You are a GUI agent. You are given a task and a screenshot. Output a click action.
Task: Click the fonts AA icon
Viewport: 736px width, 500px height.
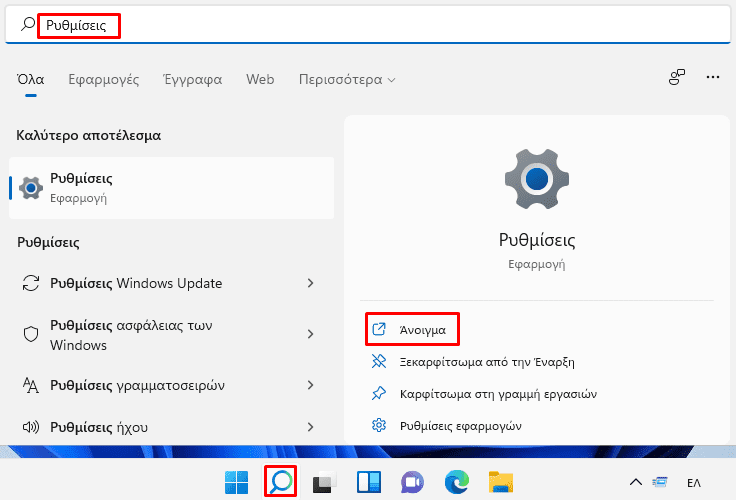[31, 385]
